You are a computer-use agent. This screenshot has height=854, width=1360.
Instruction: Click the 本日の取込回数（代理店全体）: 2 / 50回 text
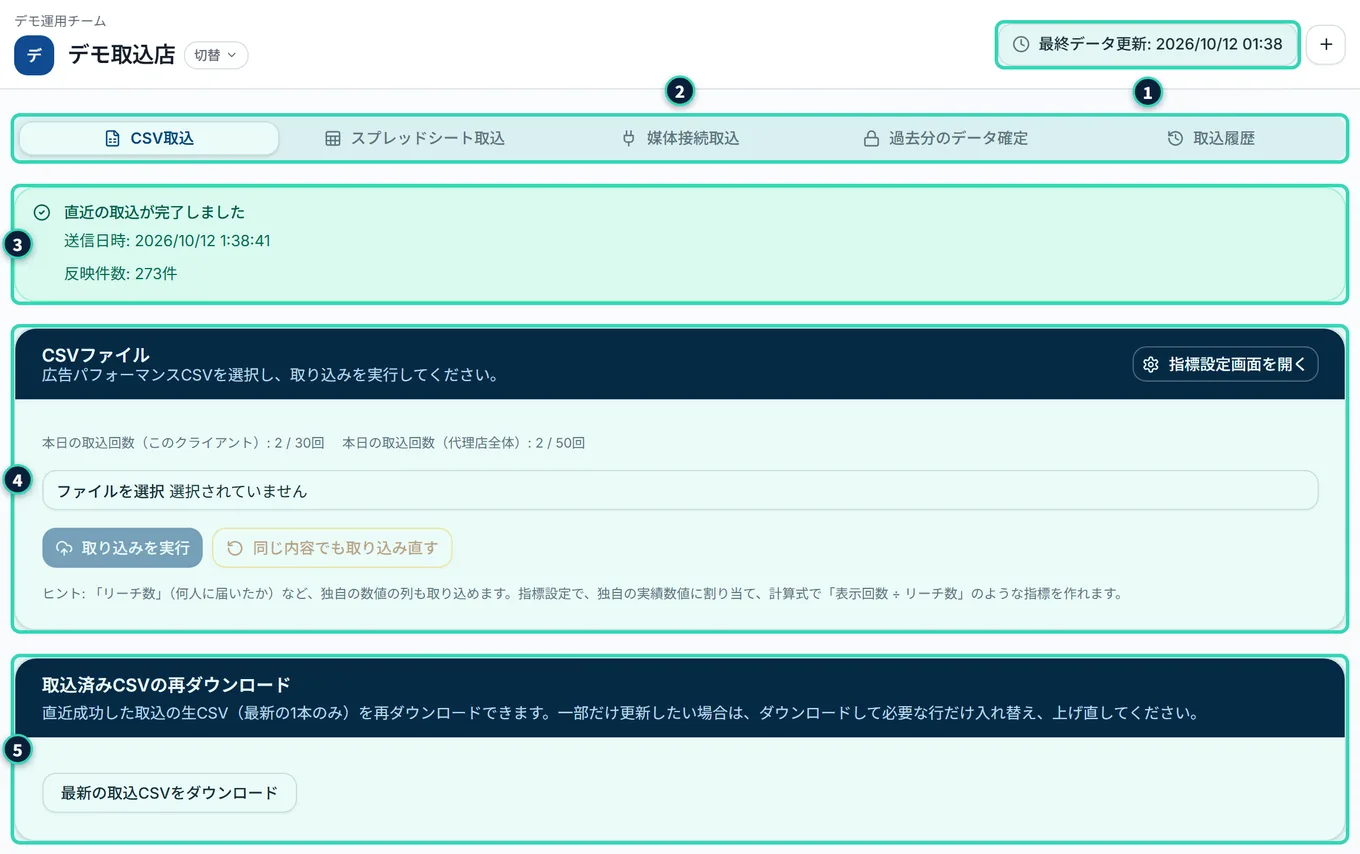click(x=463, y=442)
